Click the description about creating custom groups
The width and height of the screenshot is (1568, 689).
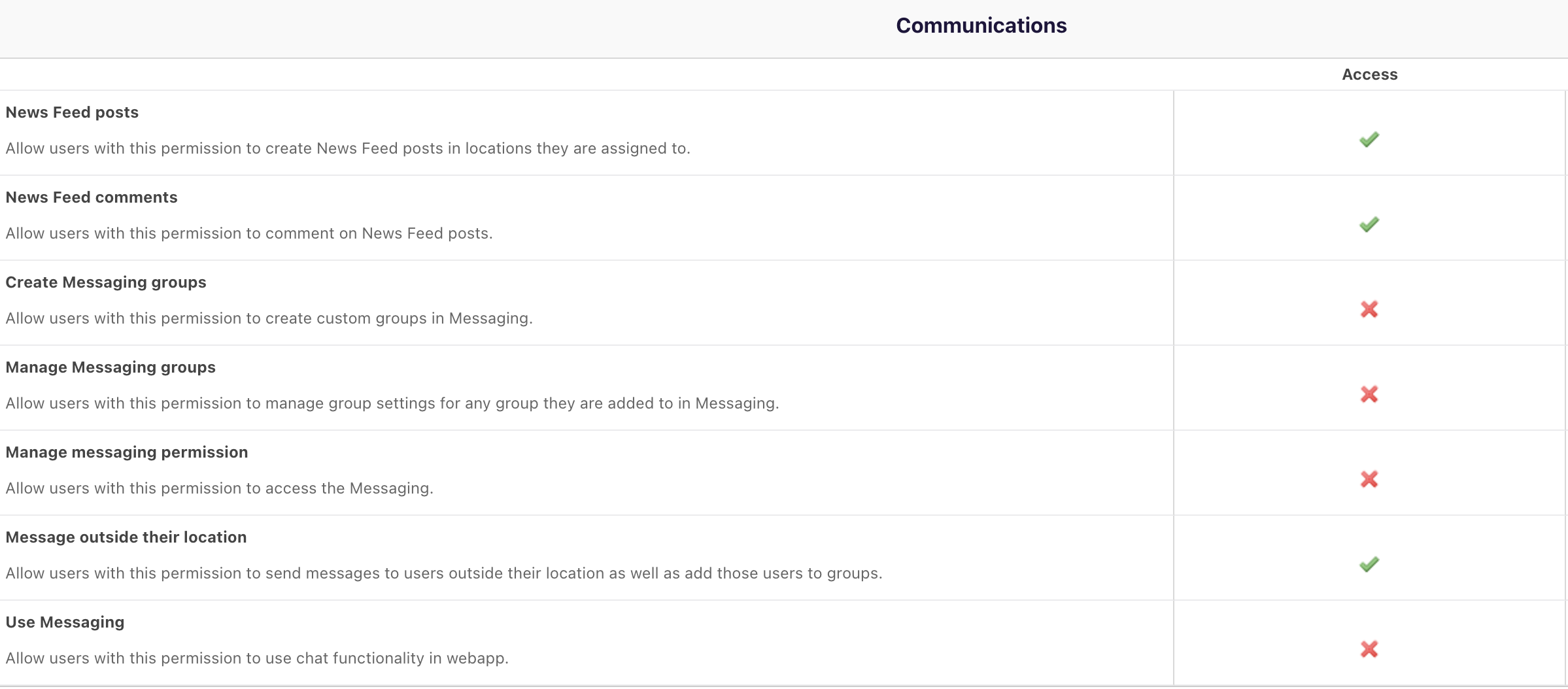point(269,318)
